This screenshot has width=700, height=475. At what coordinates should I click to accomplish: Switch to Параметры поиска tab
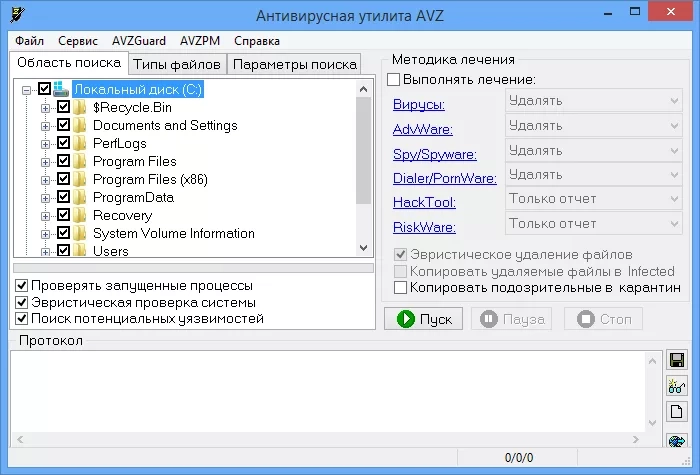click(x=295, y=65)
